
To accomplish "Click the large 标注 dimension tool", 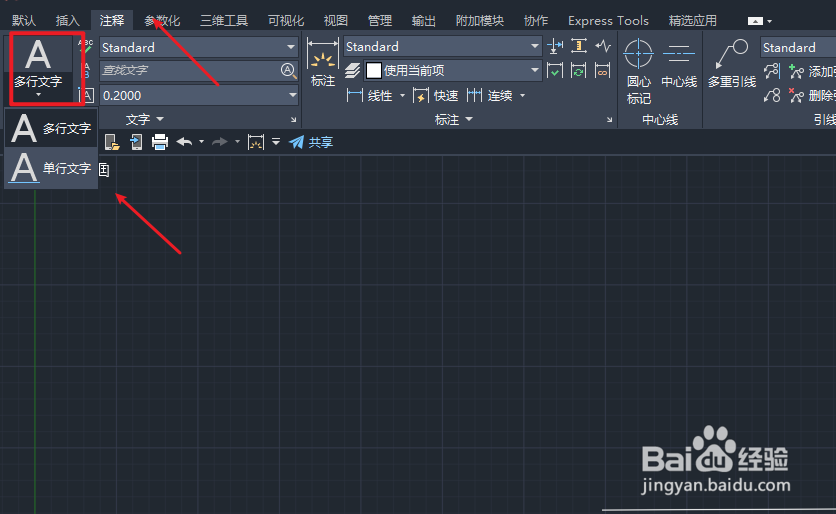I will 323,63.
